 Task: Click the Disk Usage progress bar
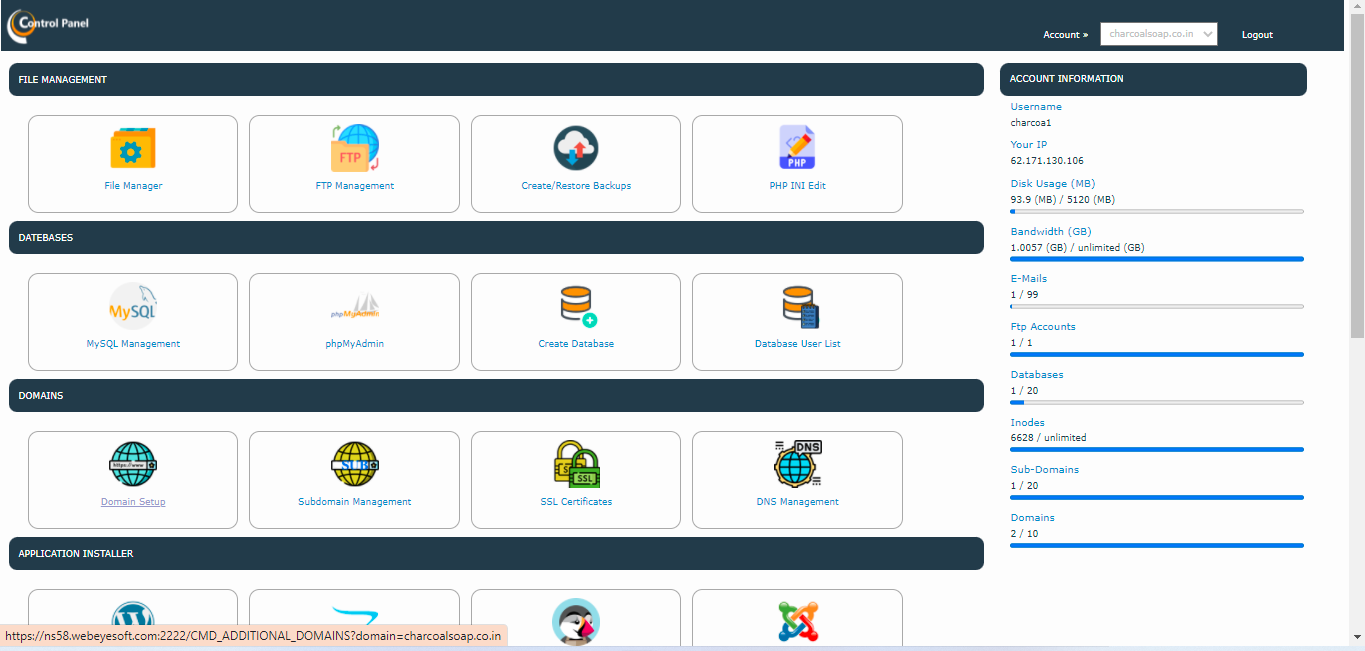pos(1157,212)
